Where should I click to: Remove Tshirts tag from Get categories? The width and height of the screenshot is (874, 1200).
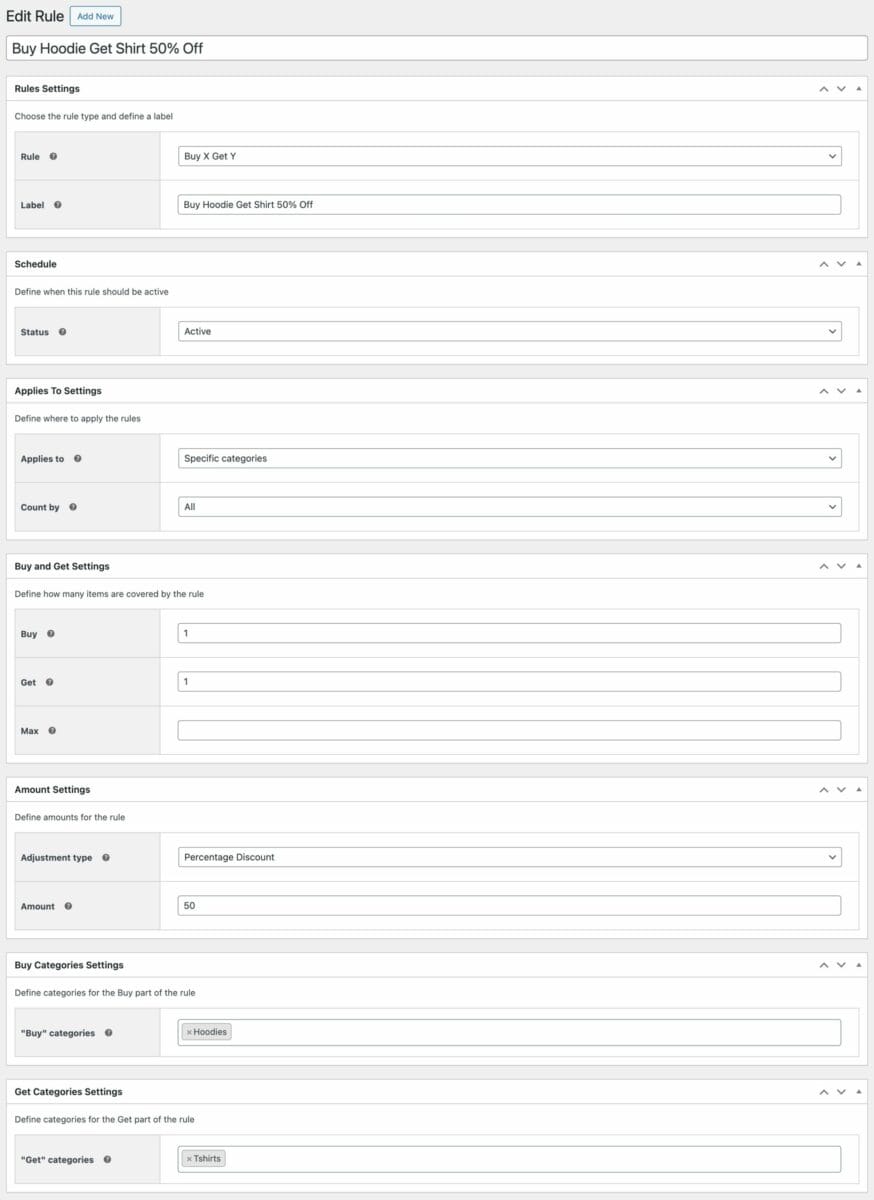189,1159
